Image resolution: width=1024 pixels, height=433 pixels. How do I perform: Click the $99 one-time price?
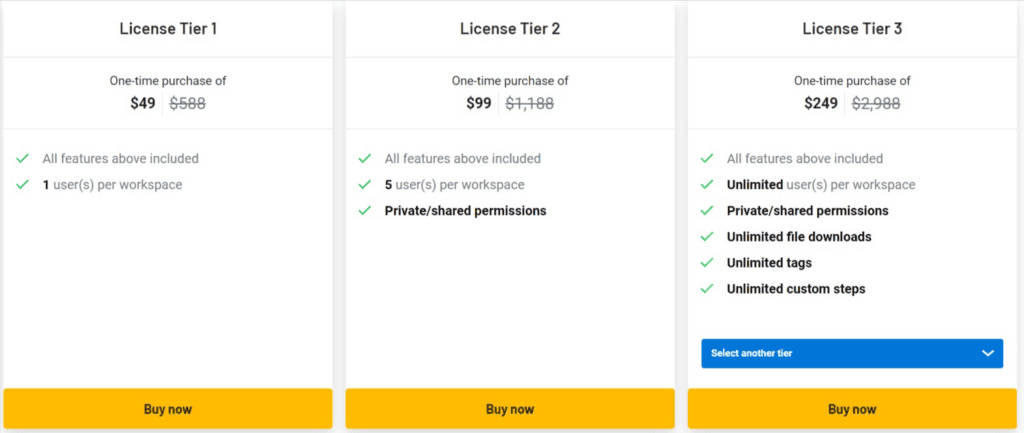pos(479,103)
